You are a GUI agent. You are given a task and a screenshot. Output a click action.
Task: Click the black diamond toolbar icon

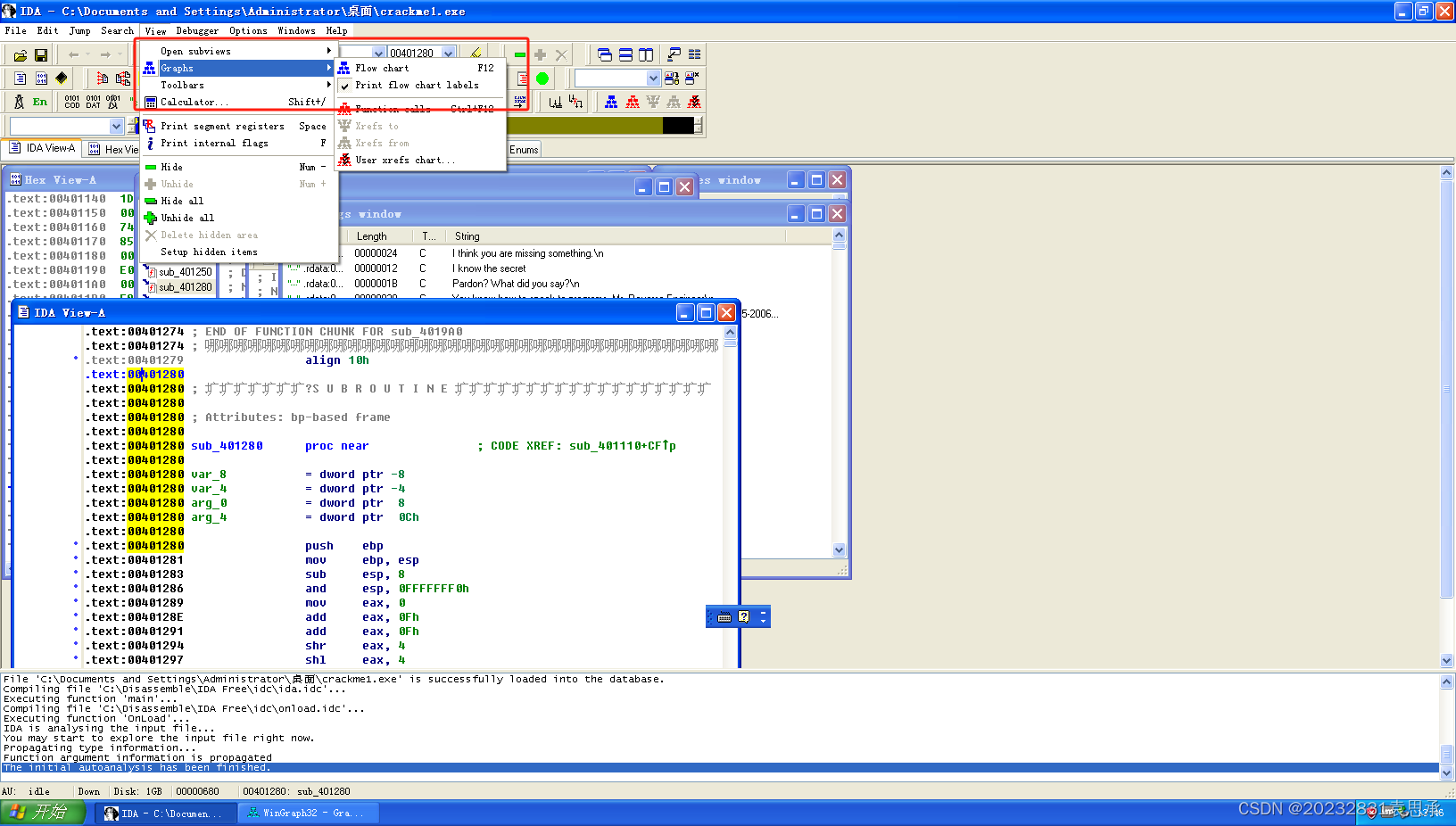tap(62, 78)
